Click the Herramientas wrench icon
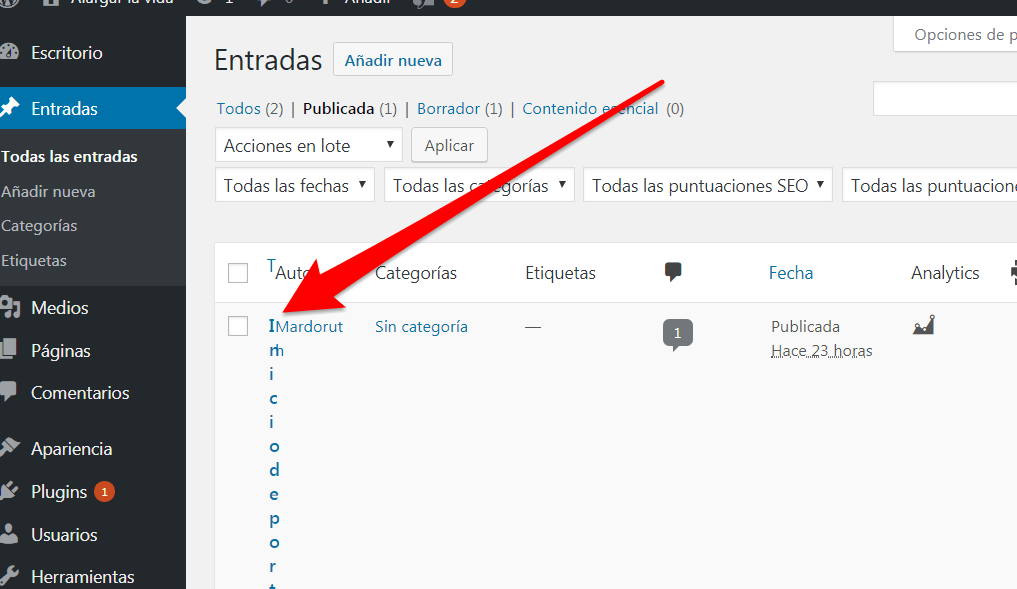 click(x=8, y=576)
